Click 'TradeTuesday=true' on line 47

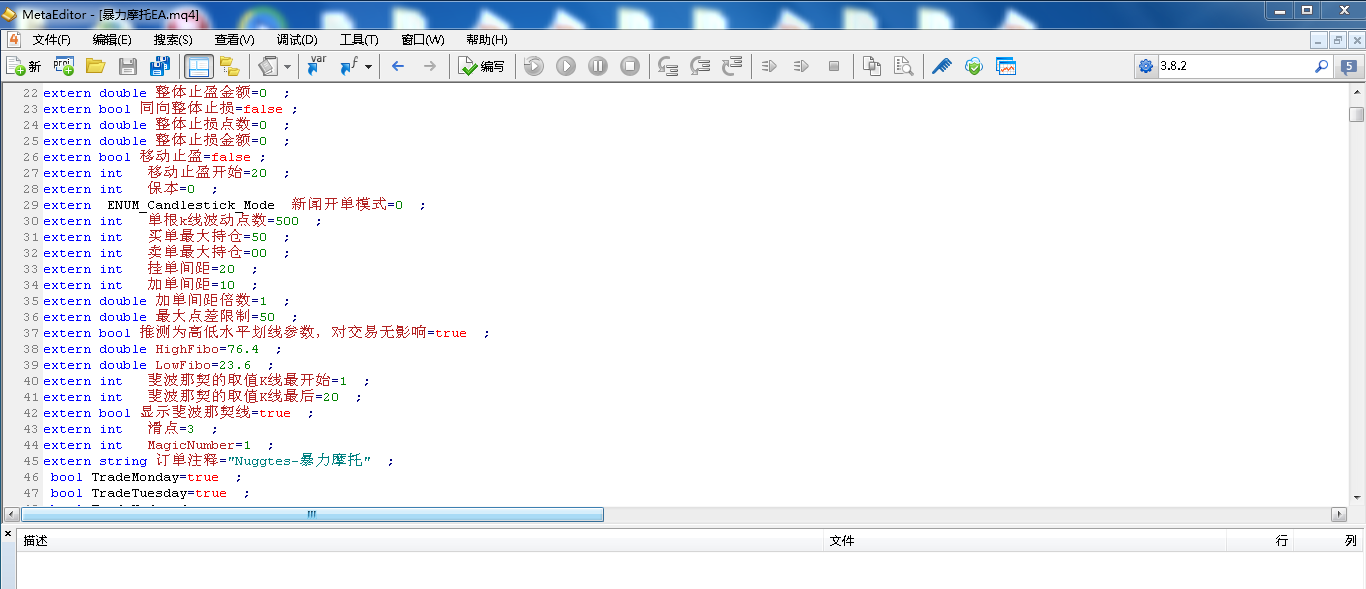(x=159, y=493)
